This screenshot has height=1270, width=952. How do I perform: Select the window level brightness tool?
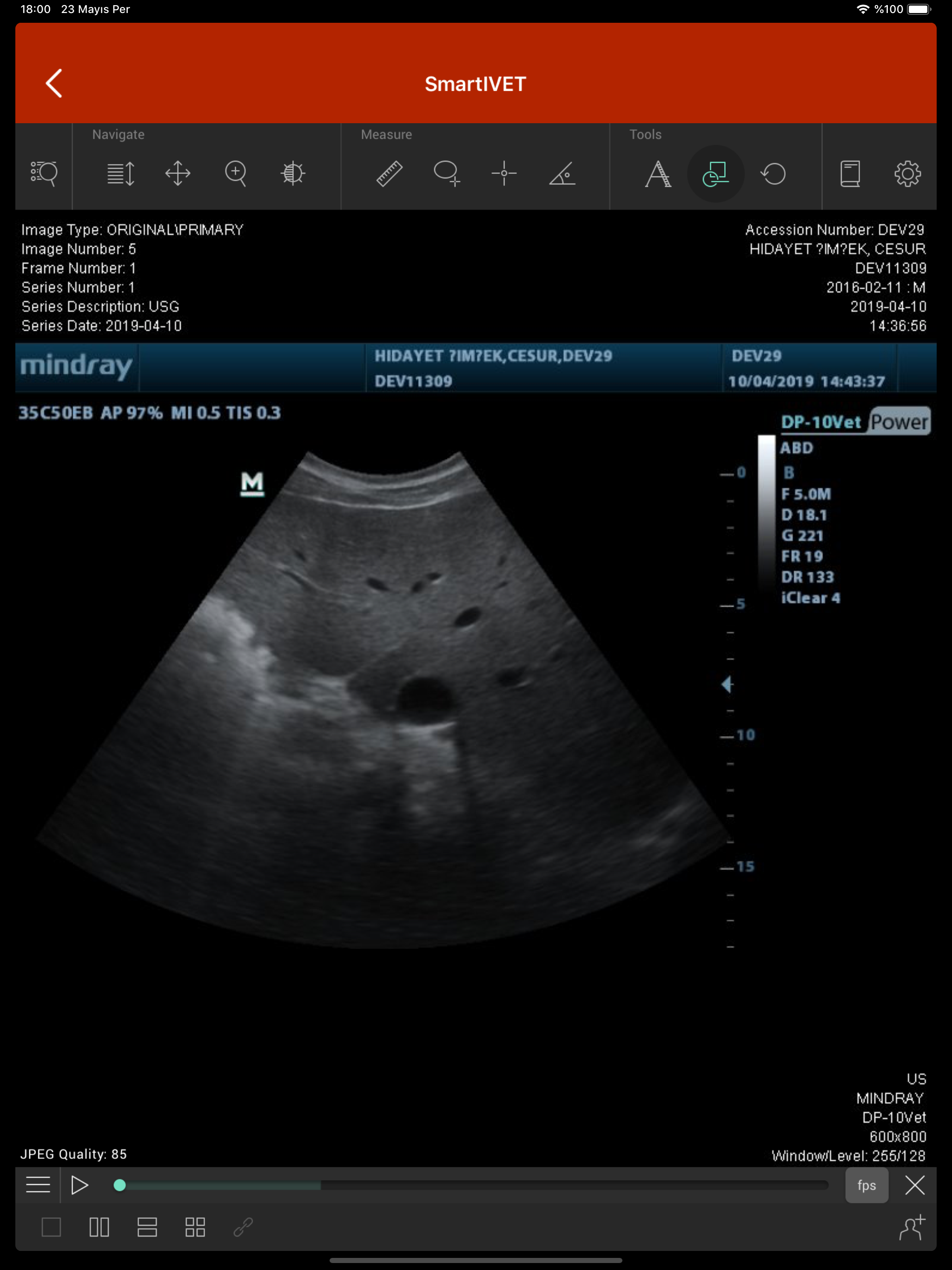(x=293, y=173)
